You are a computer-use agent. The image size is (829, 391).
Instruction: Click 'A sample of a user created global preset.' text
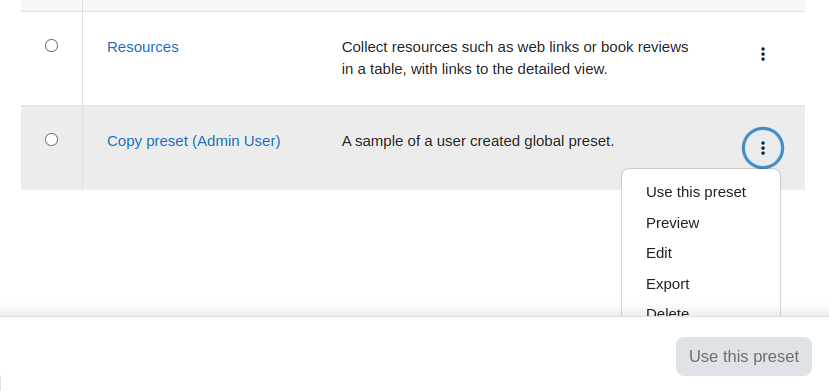pyautogui.click(x=478, y=141)
